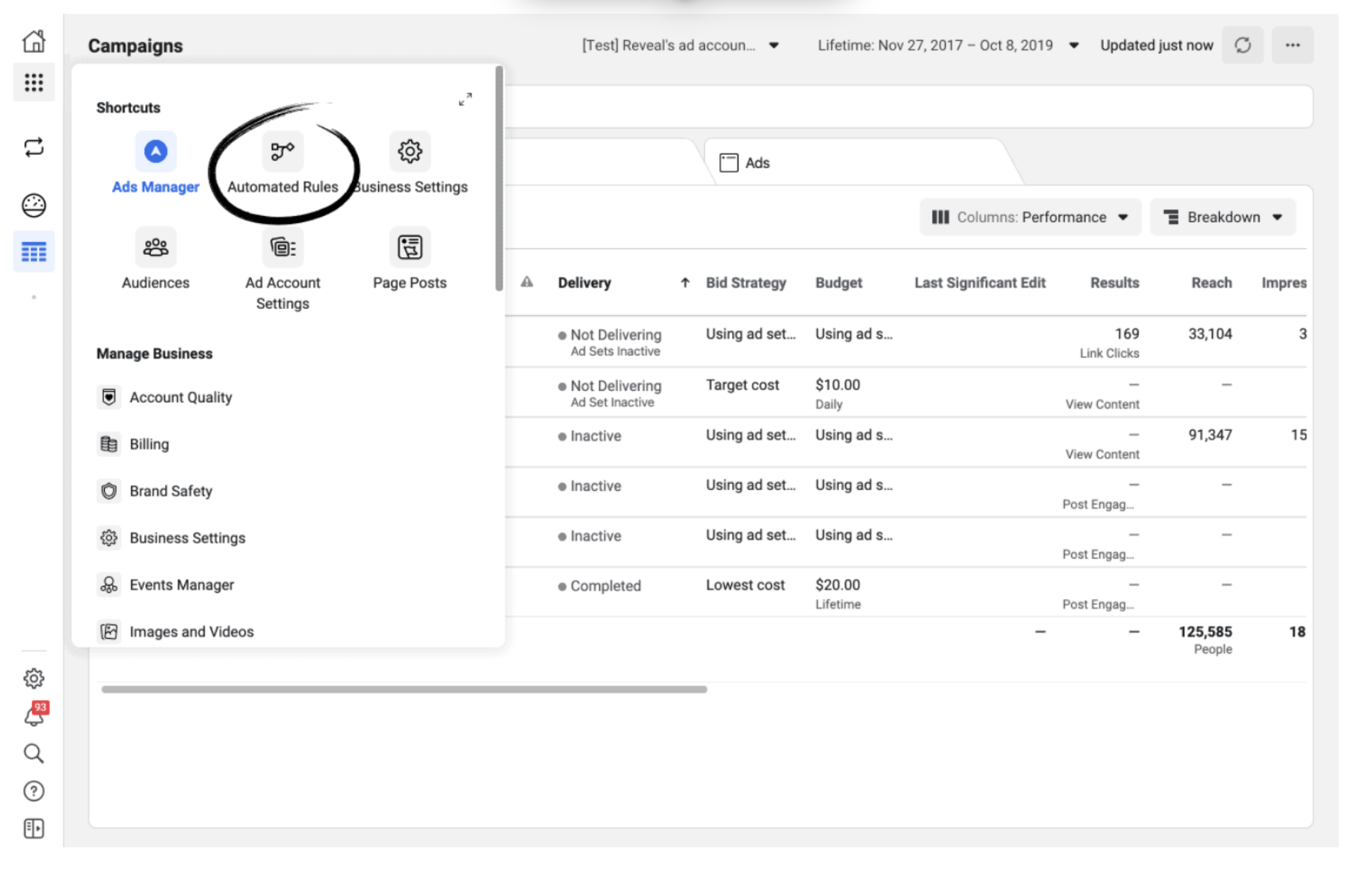Open Ad Account Settings shortcut
The height and width of the screenshot is (874, 1372).
point(282,247)
